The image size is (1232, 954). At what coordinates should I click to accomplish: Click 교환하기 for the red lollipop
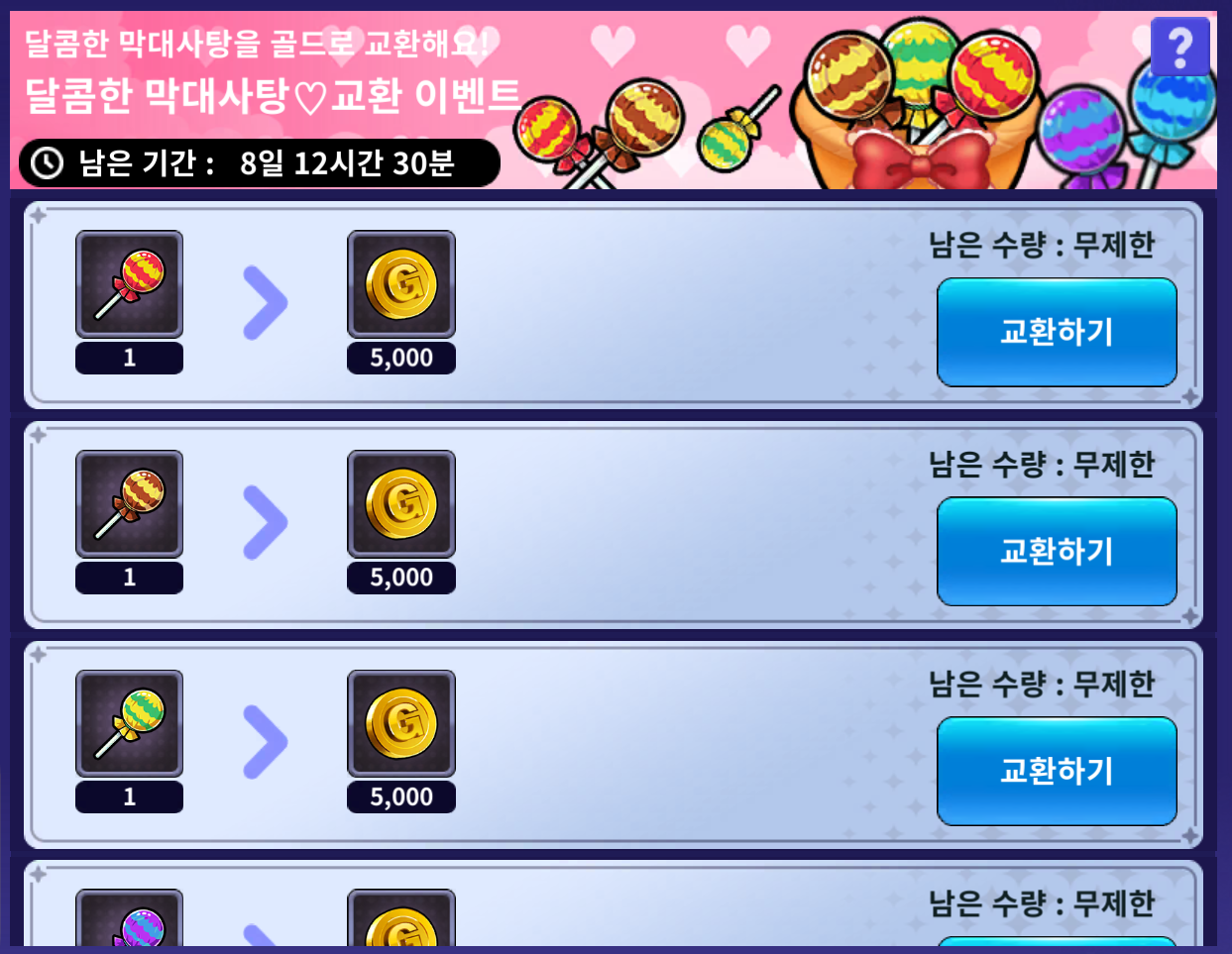pyautogui.click(x=1057, y=332)
